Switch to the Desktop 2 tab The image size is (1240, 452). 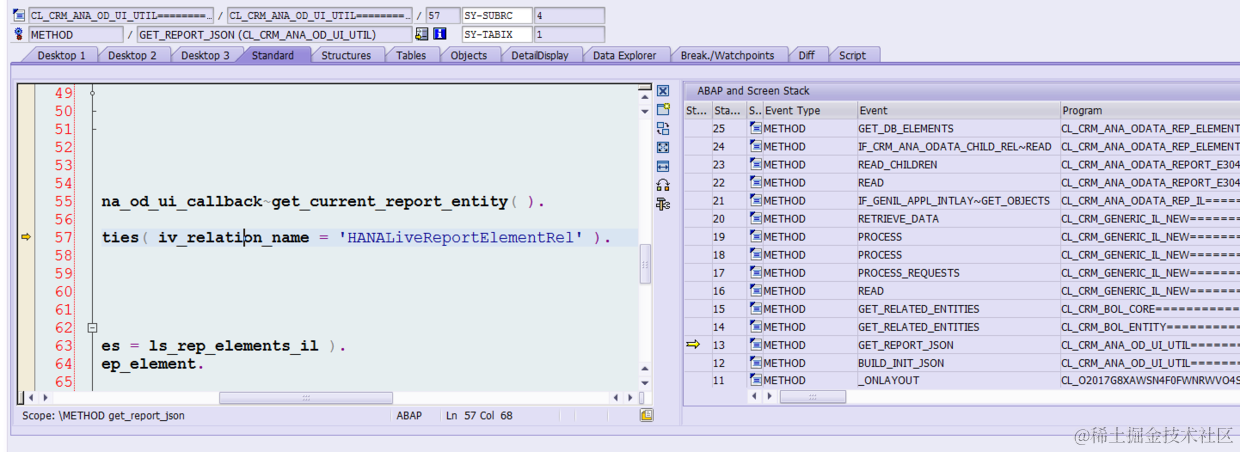132,55
